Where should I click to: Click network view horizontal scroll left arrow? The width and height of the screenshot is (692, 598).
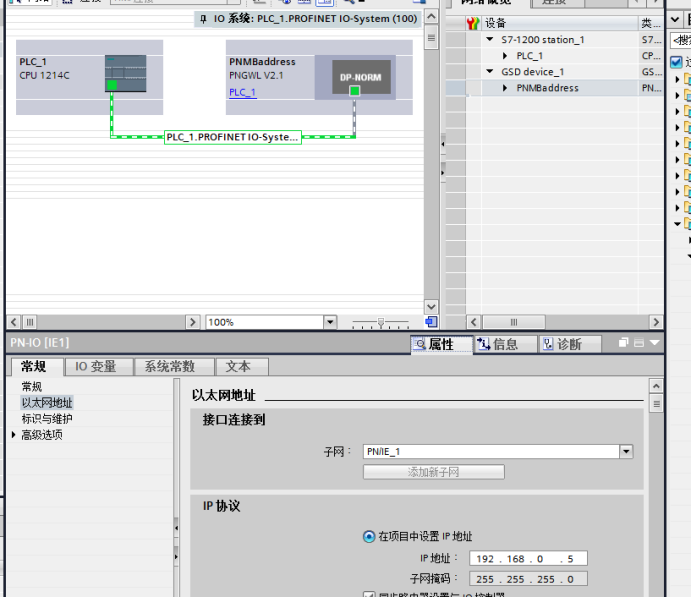tap(14, 322)
